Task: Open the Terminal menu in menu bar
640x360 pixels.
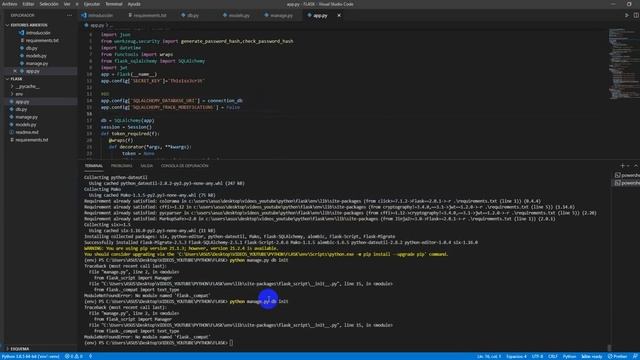Action: point(113,4)
